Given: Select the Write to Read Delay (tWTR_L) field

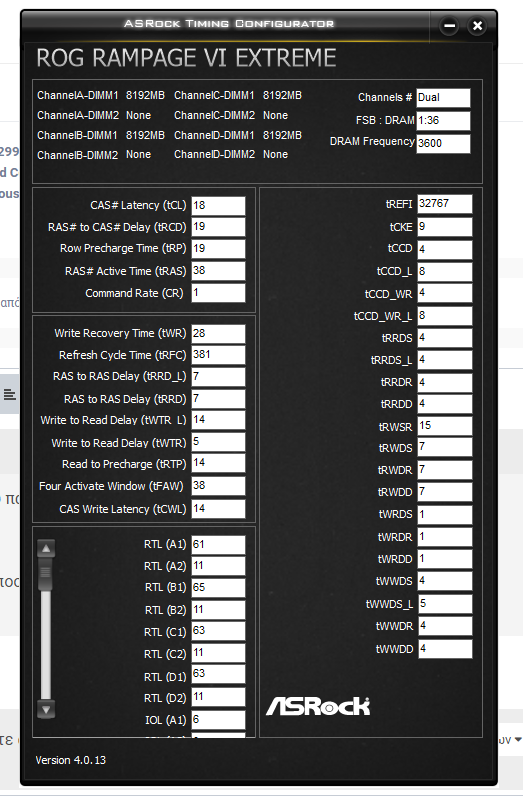Looking at the screenshot, I should (218, 420).
